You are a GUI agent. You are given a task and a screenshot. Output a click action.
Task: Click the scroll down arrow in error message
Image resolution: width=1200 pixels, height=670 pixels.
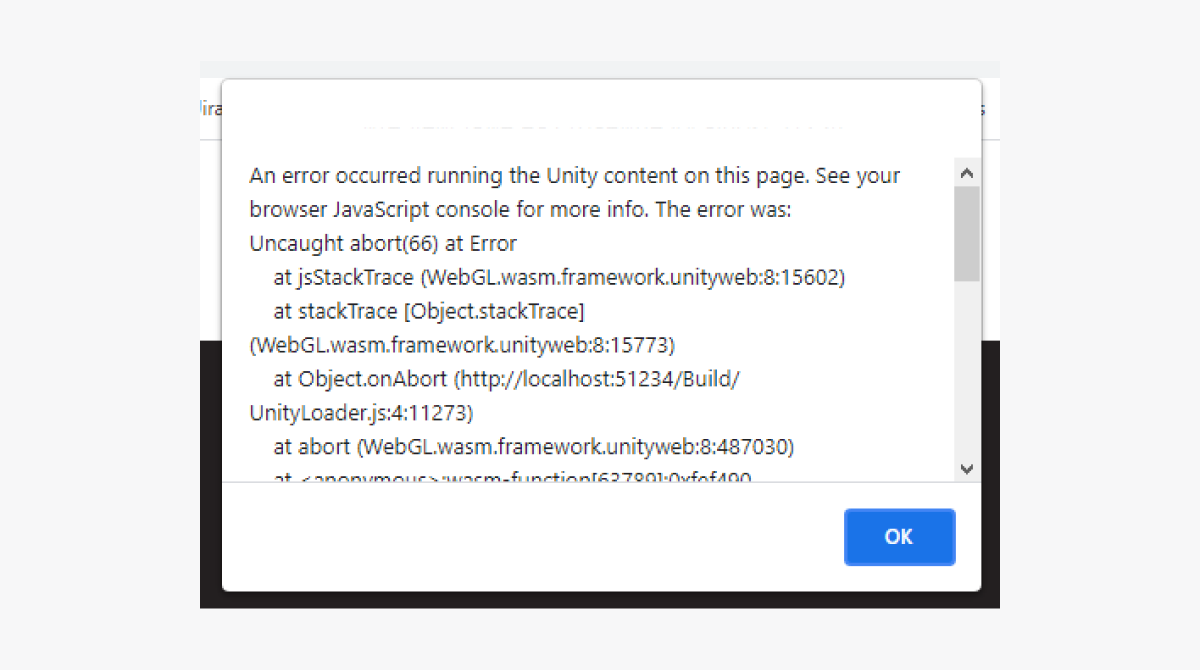tap(967, 468)
